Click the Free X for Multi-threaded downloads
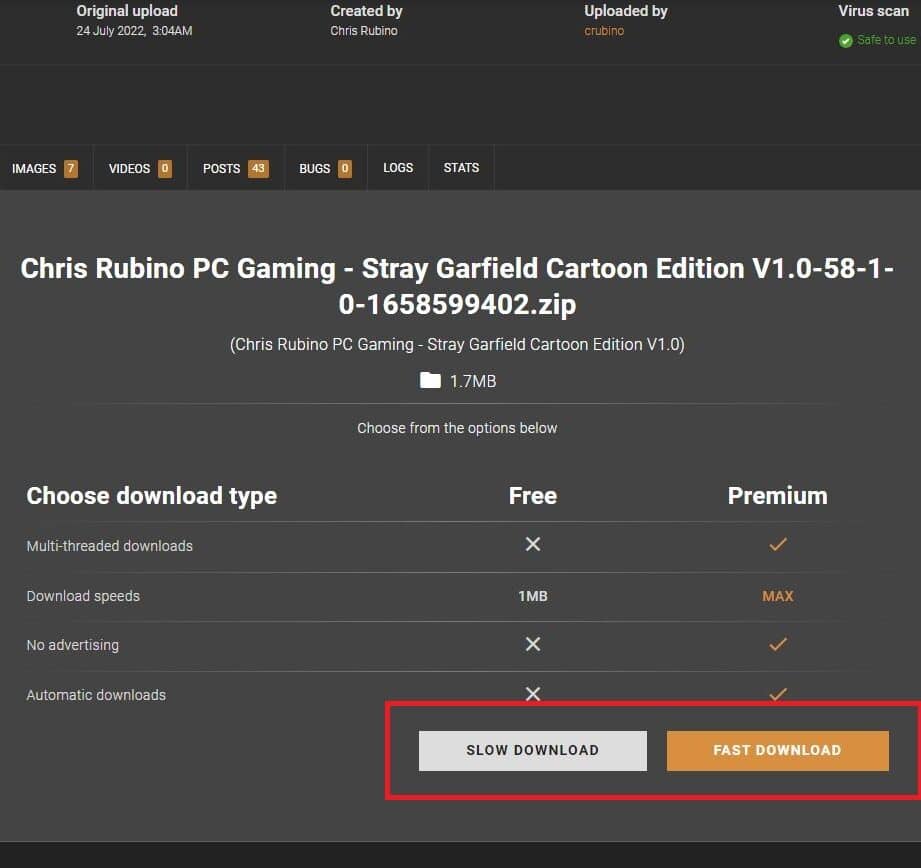The width and height of the screenshot is (921, 868). (533, 544)
